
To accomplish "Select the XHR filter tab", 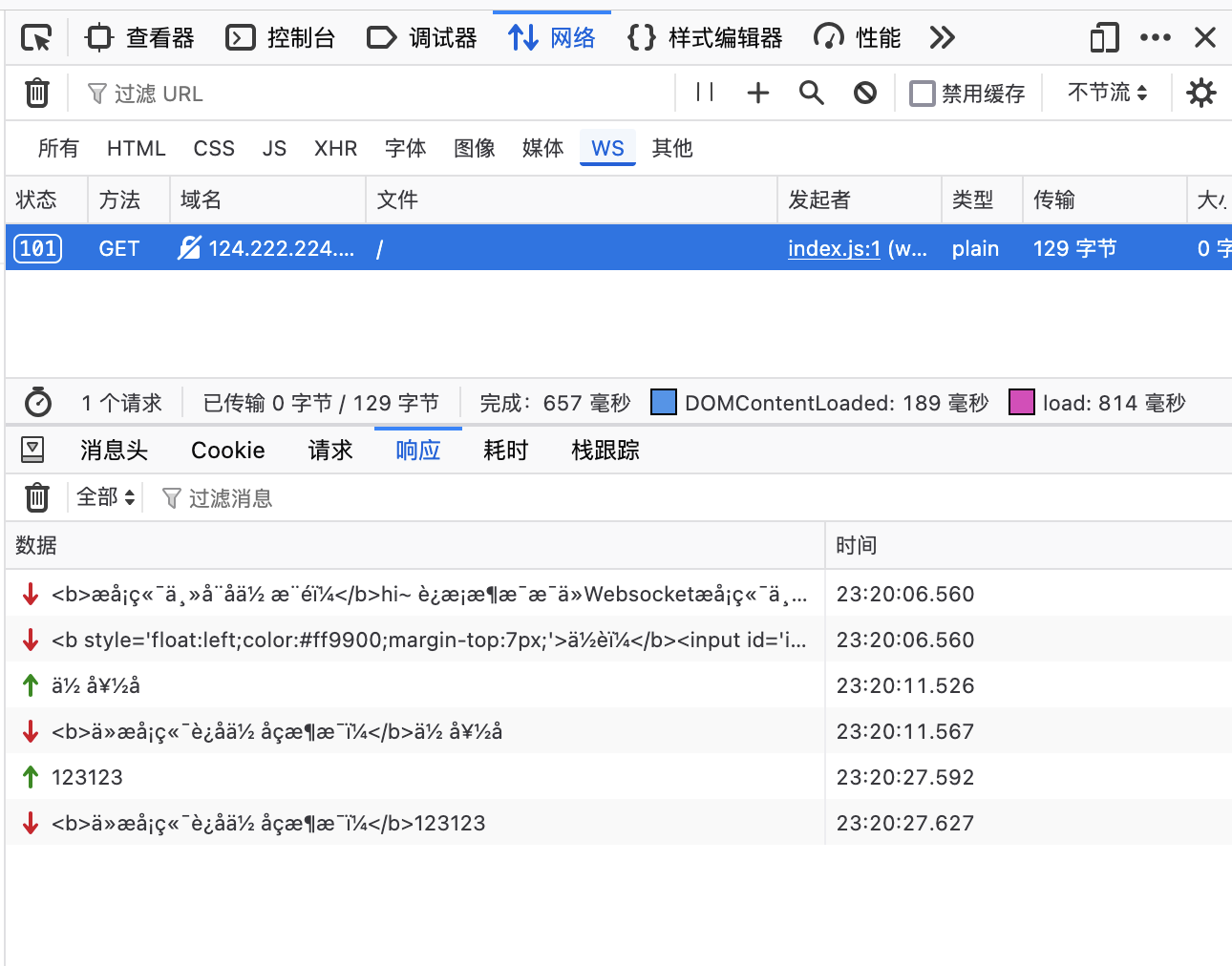I will [335, 149].
